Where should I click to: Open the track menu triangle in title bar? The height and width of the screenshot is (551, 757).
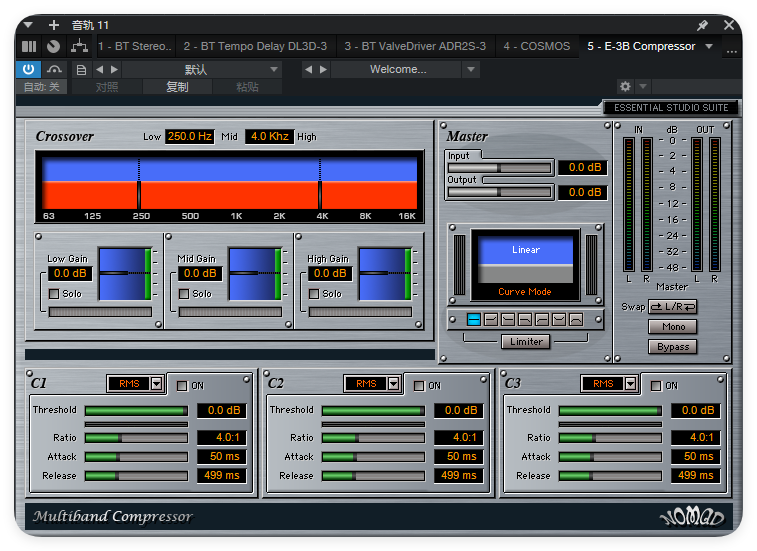click(x=28, y=25)
